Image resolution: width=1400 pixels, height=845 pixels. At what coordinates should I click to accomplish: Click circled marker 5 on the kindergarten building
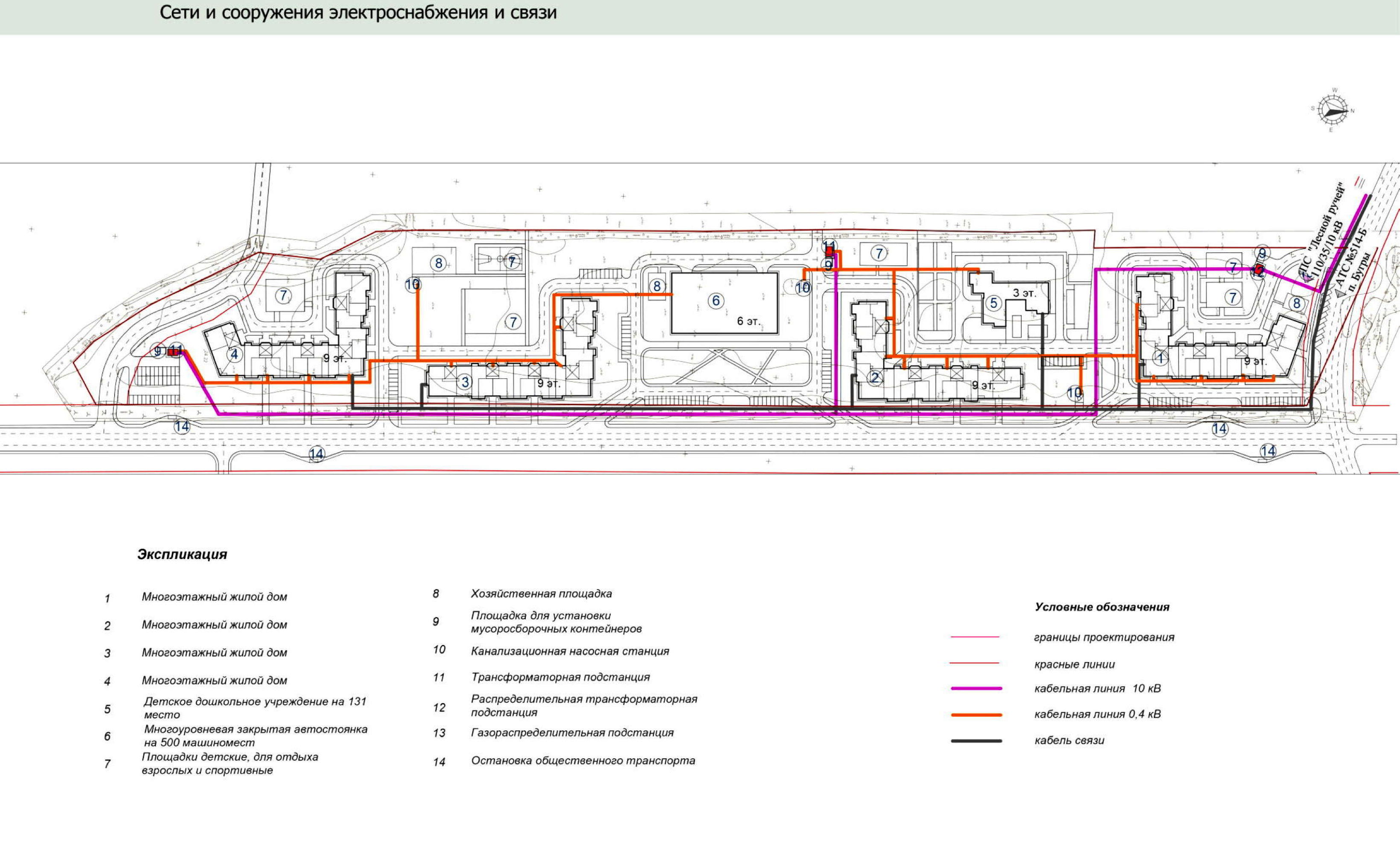[x=994, y=303]
